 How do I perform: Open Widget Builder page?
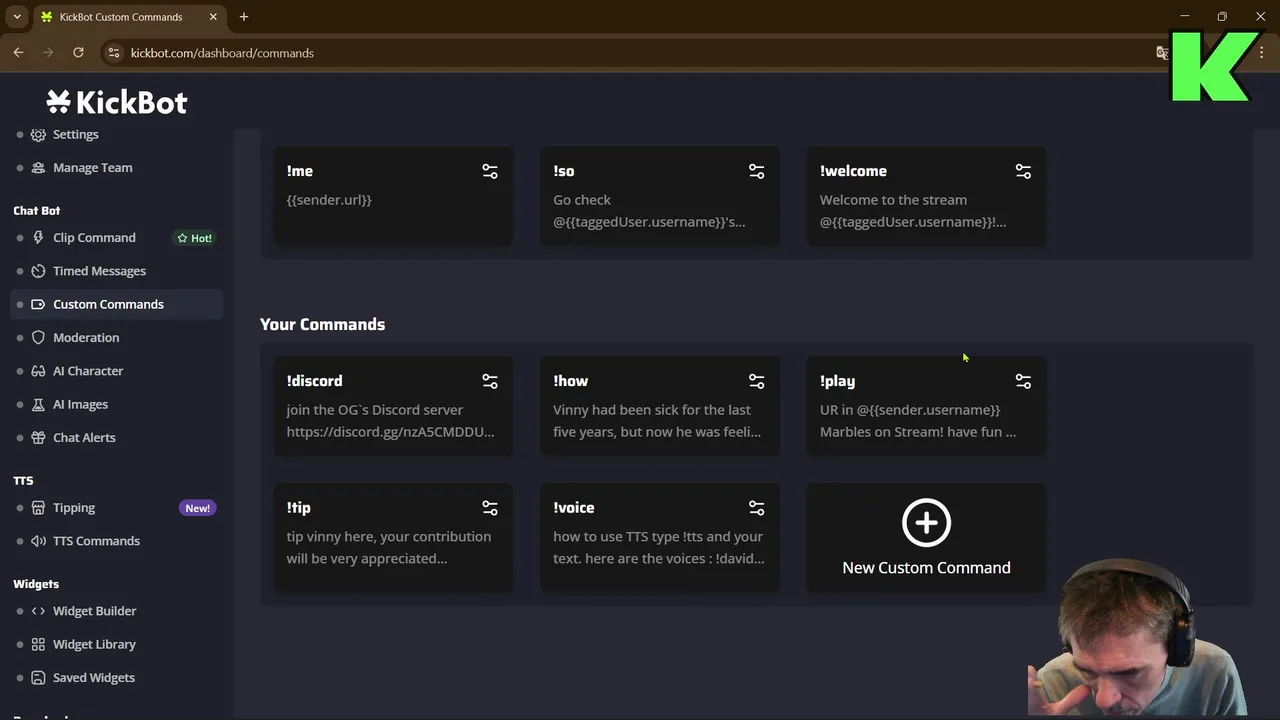coord(94,611)
